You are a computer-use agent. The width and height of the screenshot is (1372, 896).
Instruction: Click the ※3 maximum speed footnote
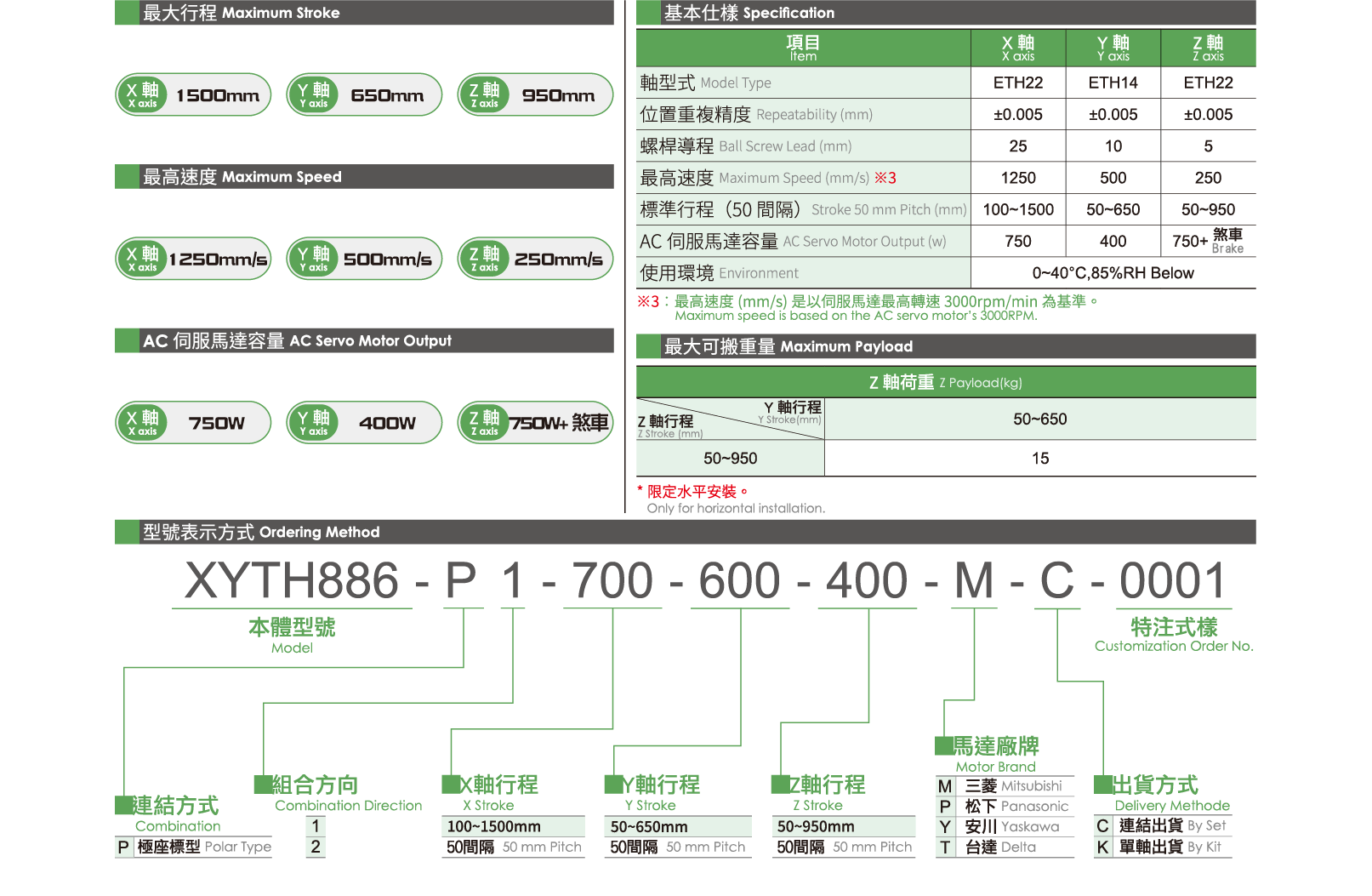[x=868, y=307]
